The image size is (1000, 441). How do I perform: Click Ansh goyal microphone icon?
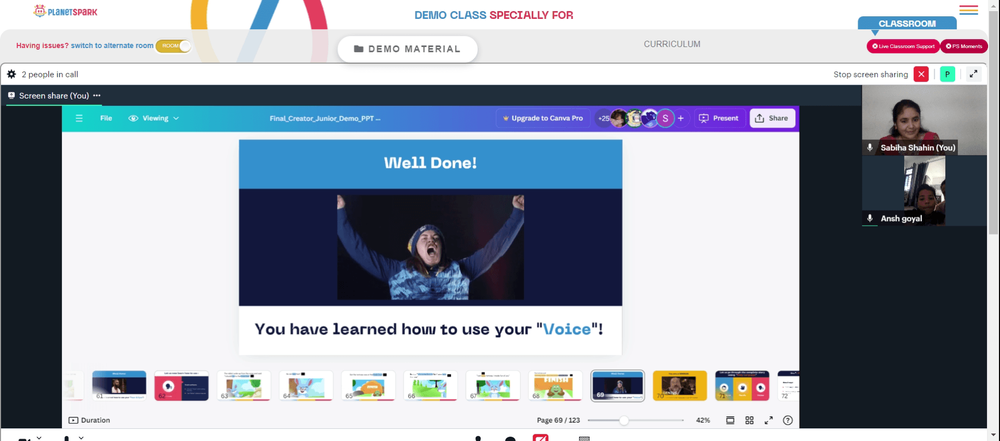click(x=869, y=218)
